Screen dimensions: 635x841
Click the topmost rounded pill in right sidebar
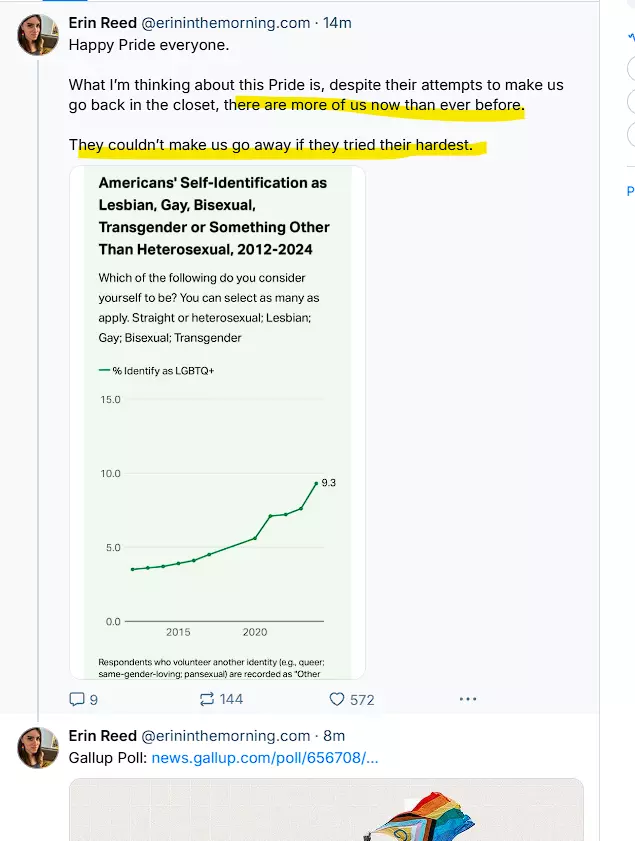(630, 70)
